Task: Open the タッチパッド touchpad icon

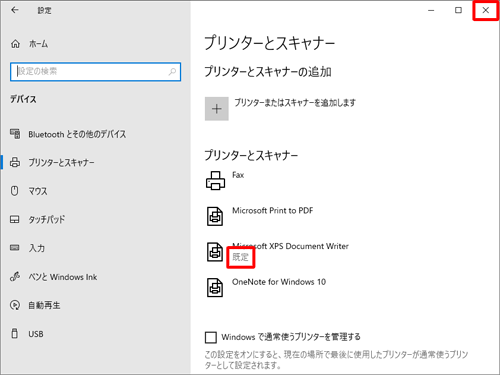Action: [15, 219]
